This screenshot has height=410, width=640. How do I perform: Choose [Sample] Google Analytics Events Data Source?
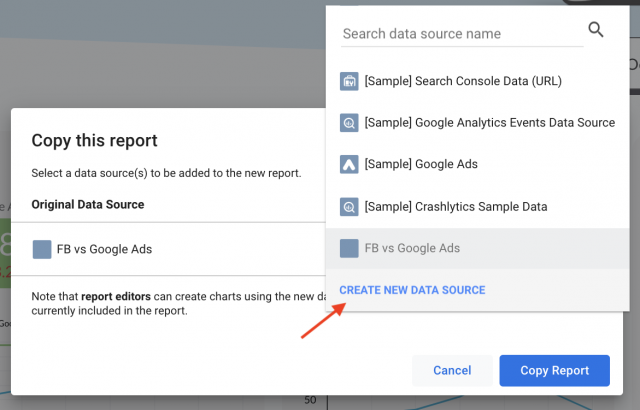pos(489,123)
